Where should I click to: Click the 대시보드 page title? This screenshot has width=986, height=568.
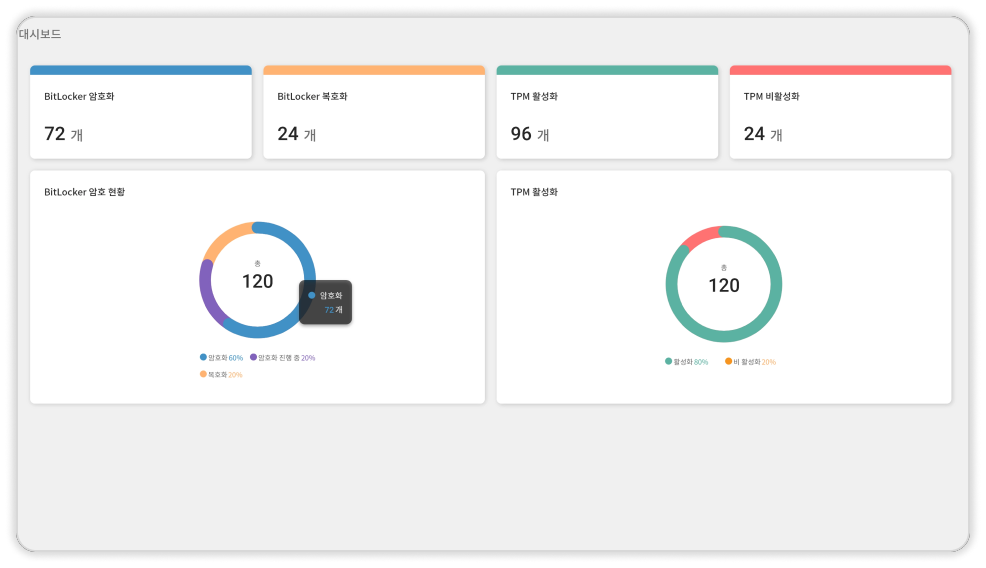coord(40,34)
